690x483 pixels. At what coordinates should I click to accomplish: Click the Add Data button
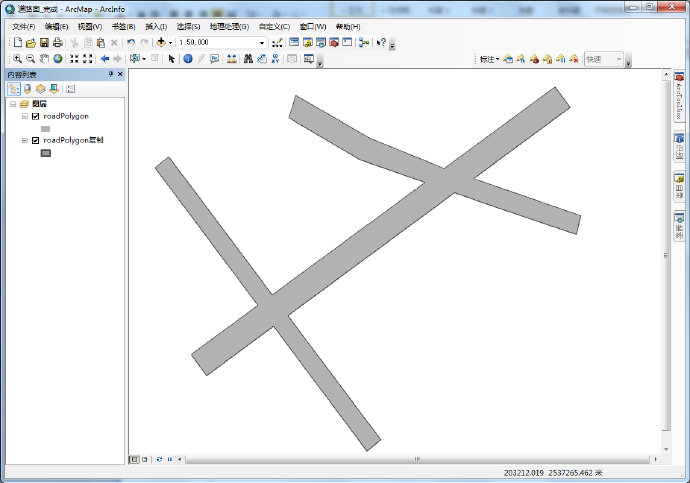(x=161, y=42)
